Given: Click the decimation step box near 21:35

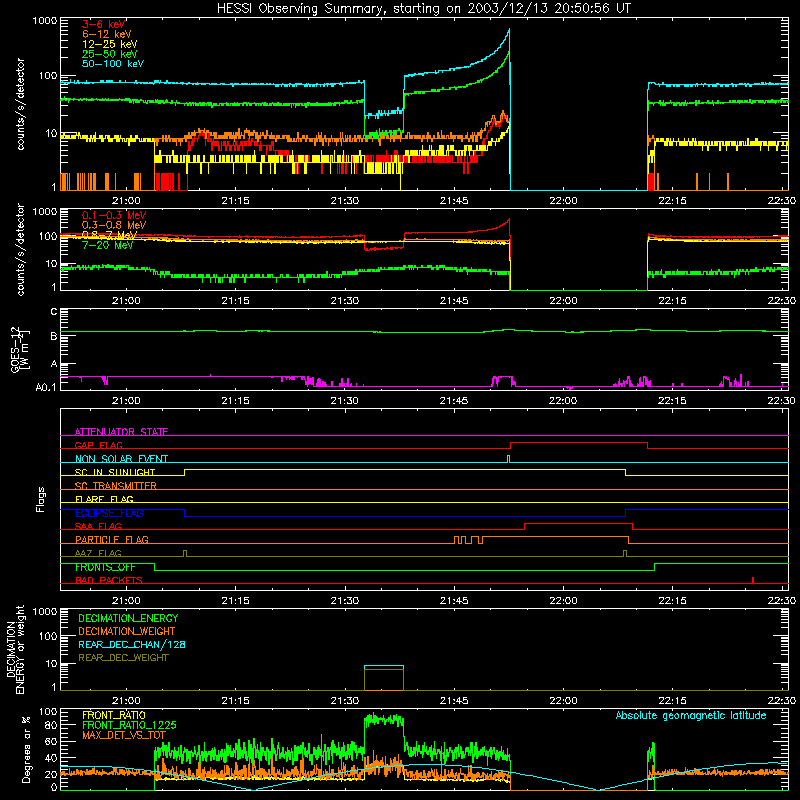Looking at the screenshot, I should click(384, 678).
